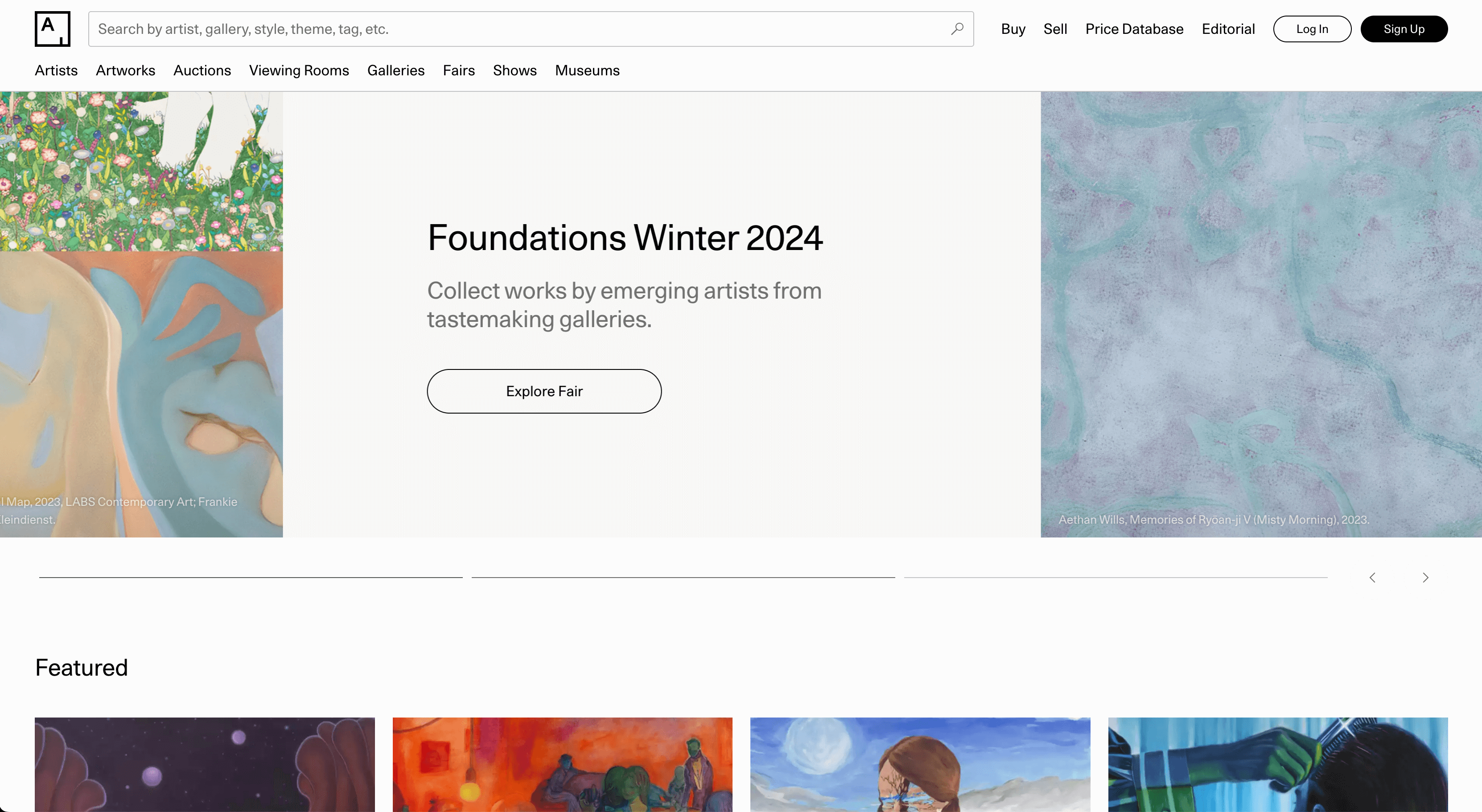Click the search magnifier icon
Screen dimensions: 1482x812
[957, 29]
